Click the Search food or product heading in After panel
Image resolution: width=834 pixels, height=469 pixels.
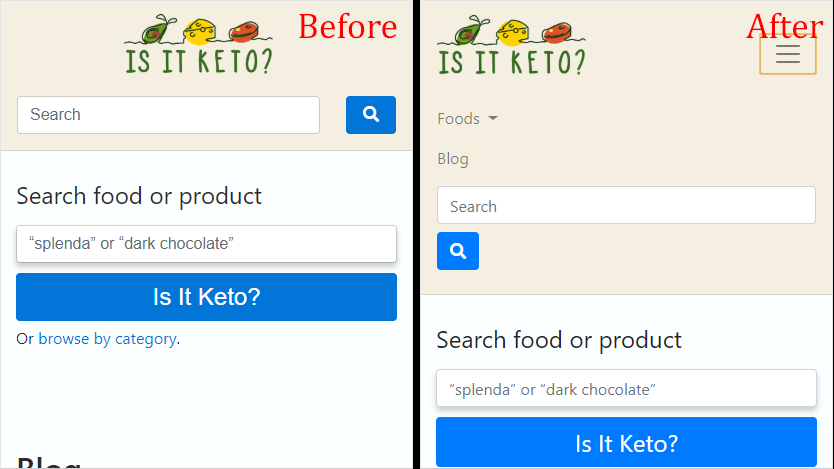tap(558, 340)
